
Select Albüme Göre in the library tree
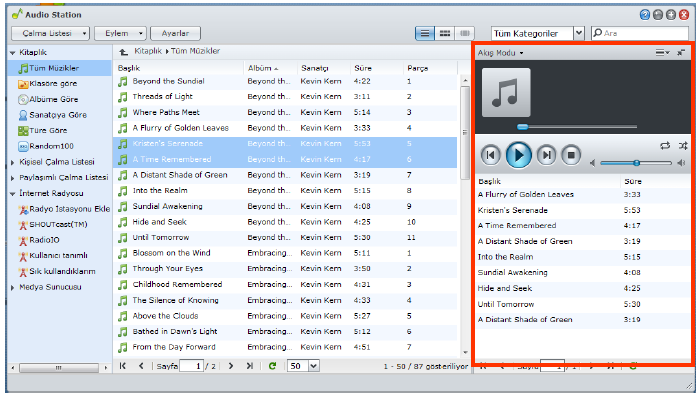tap(54, 99)
